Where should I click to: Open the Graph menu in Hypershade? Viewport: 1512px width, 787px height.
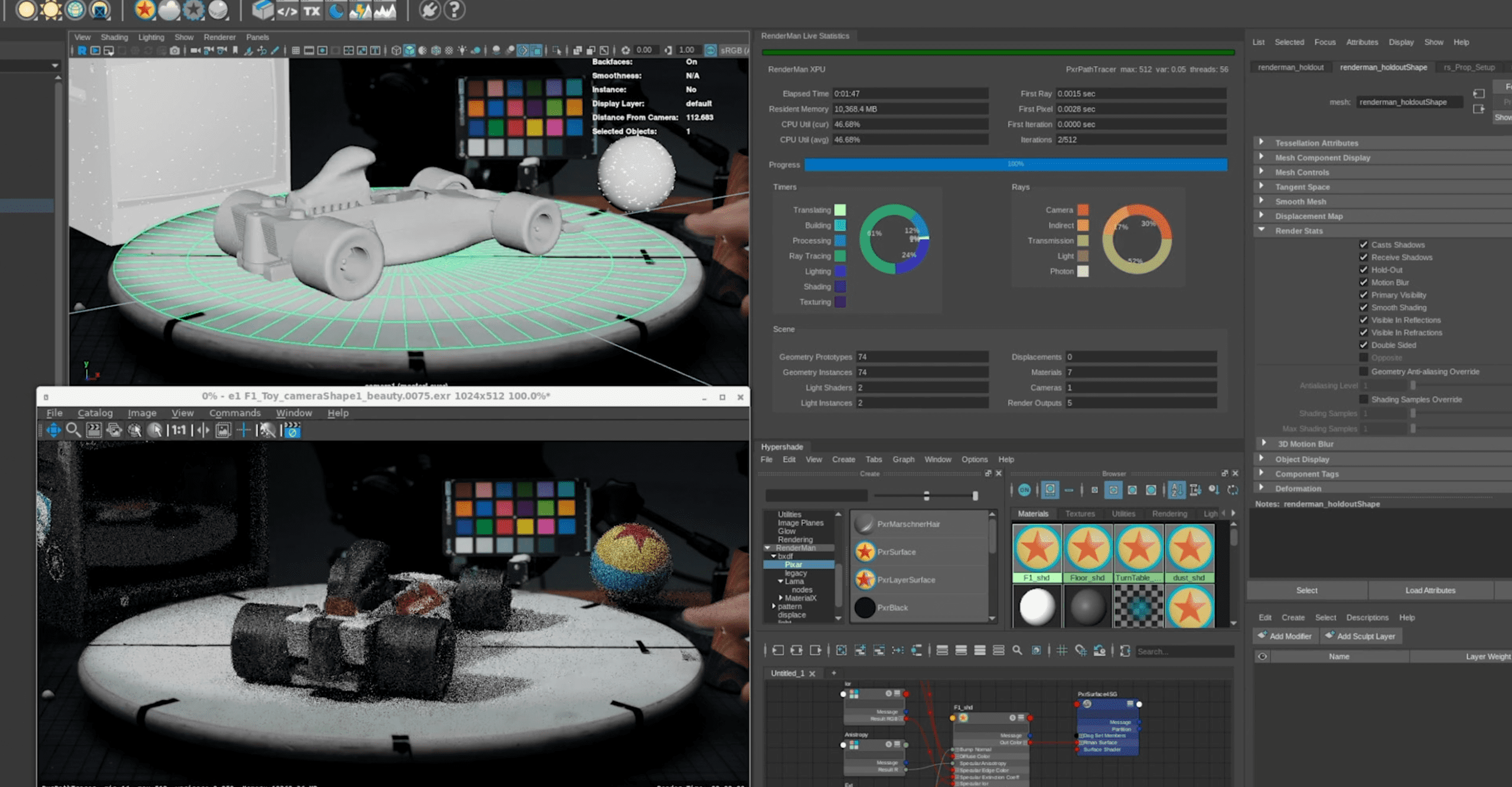click(904, 459)
